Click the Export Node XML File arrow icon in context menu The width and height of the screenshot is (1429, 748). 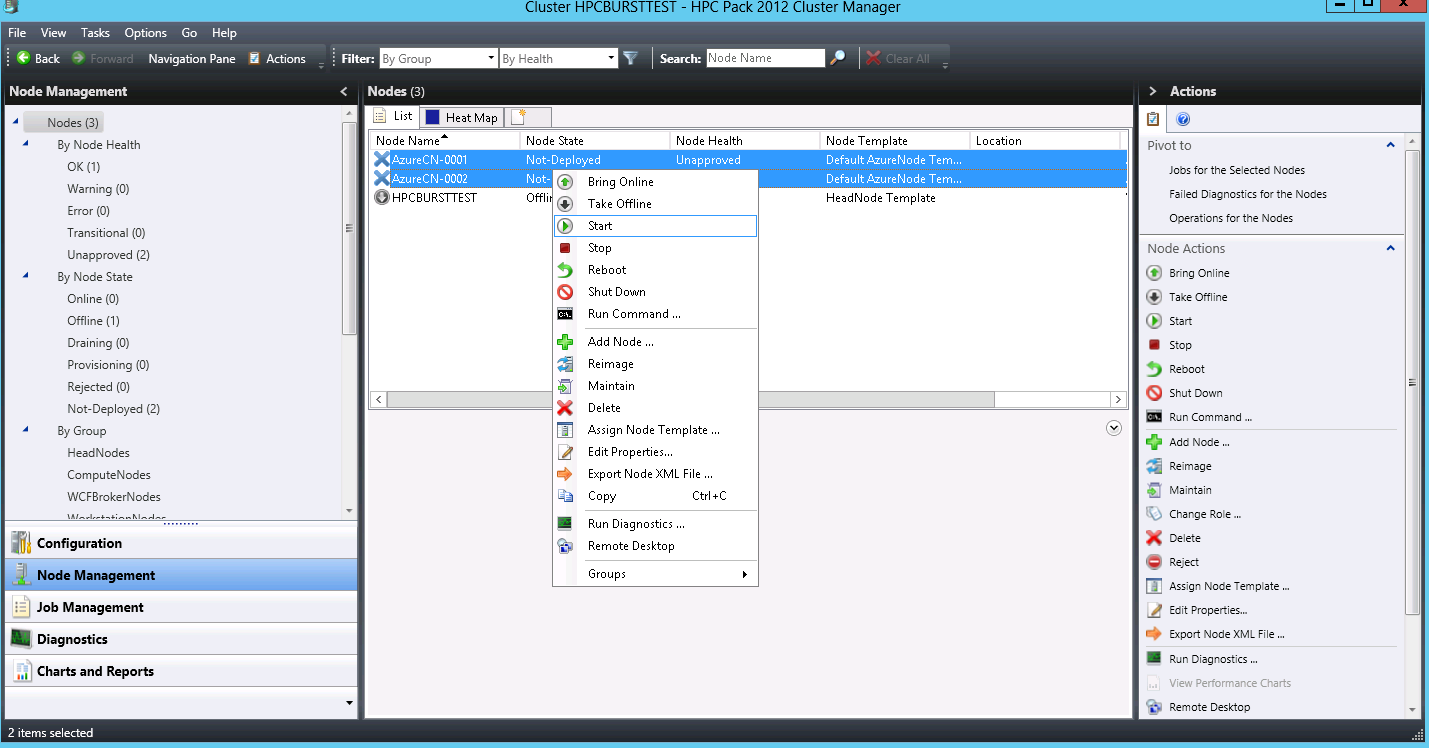[x=565, y=474]
